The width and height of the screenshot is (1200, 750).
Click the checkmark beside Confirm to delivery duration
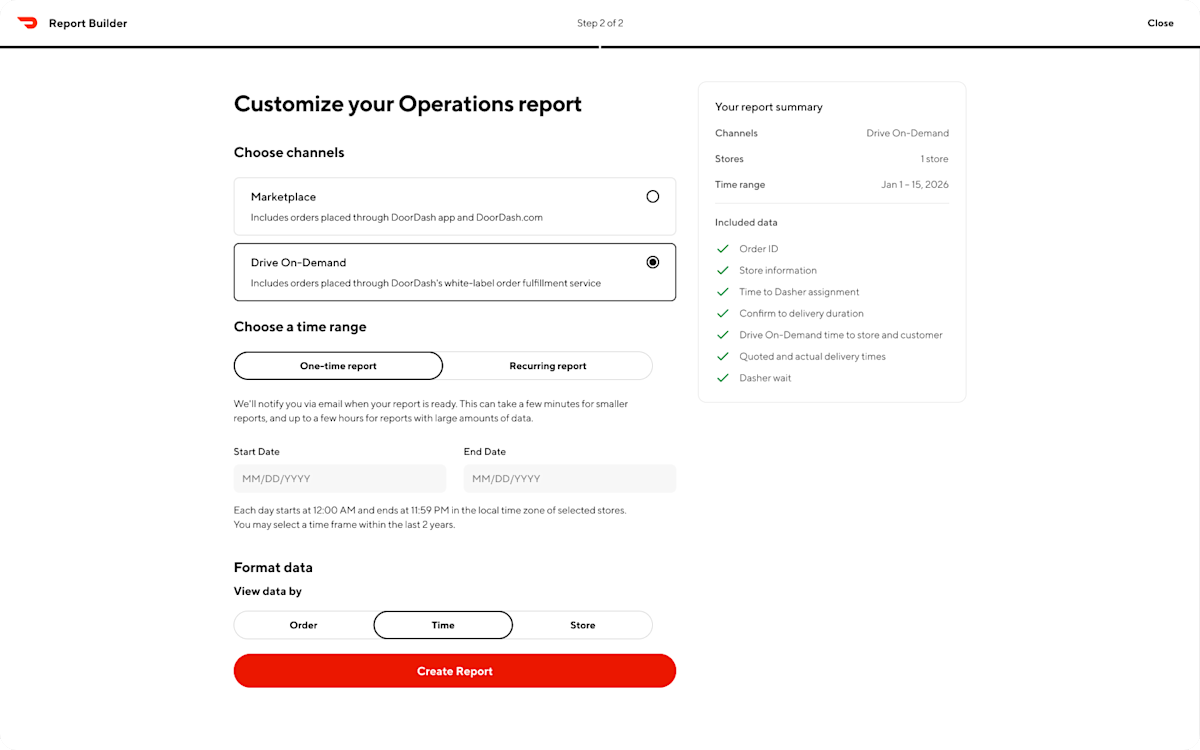[x=722, y=313]
